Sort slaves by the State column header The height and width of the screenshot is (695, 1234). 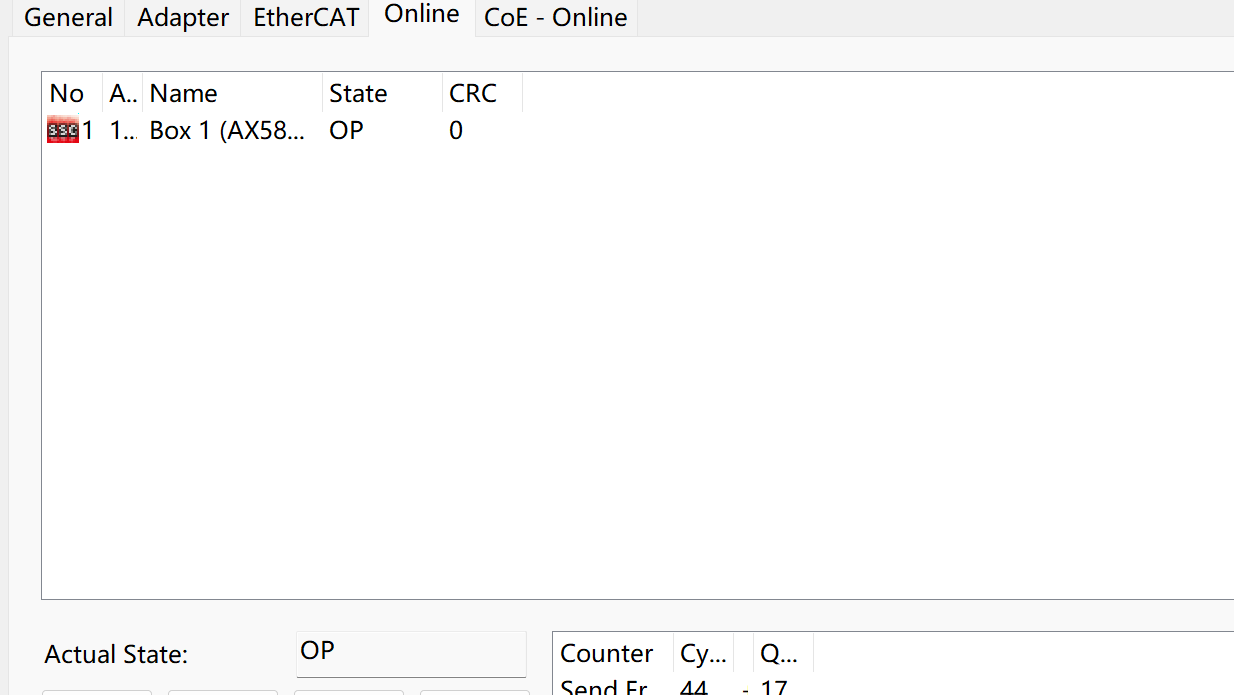(359, 93)
